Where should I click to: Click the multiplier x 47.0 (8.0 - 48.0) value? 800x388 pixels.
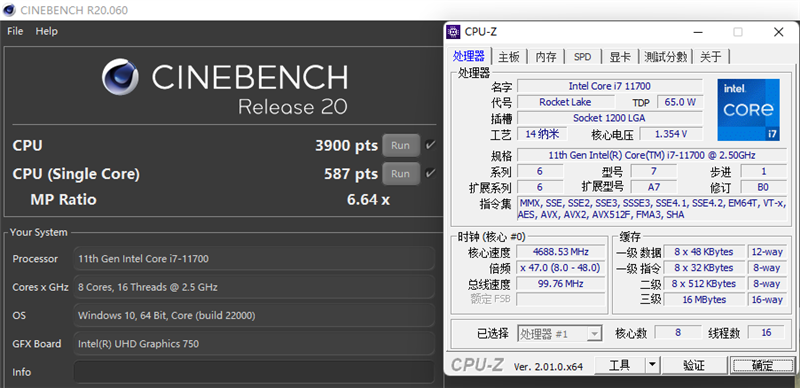coord(561,268)
